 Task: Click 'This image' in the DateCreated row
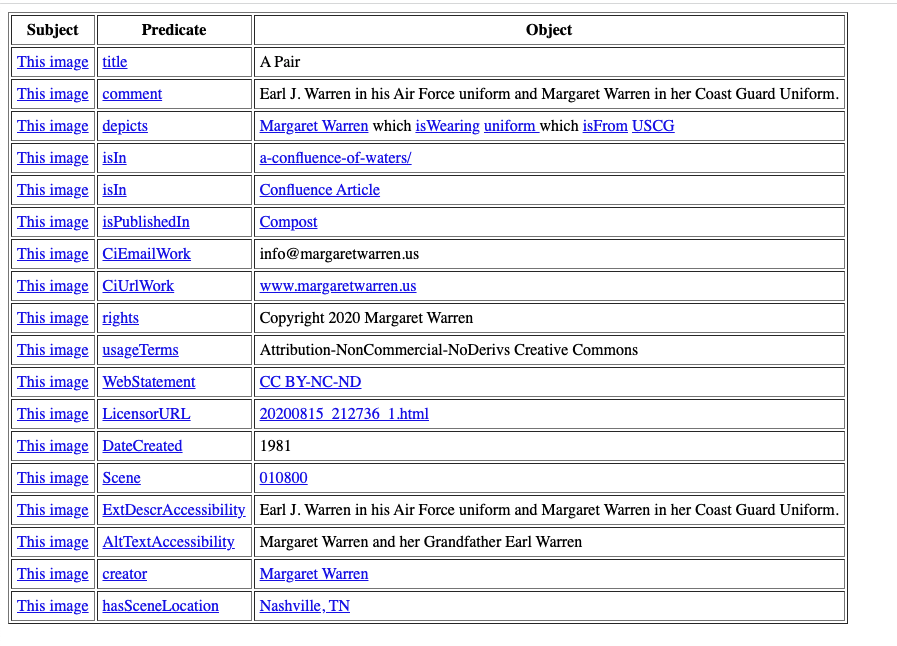53,446
